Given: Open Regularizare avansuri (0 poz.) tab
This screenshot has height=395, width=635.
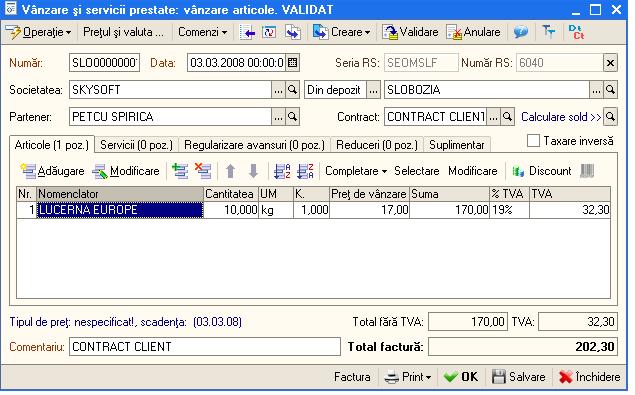Looking at the screenshot, I should [254, 145].
